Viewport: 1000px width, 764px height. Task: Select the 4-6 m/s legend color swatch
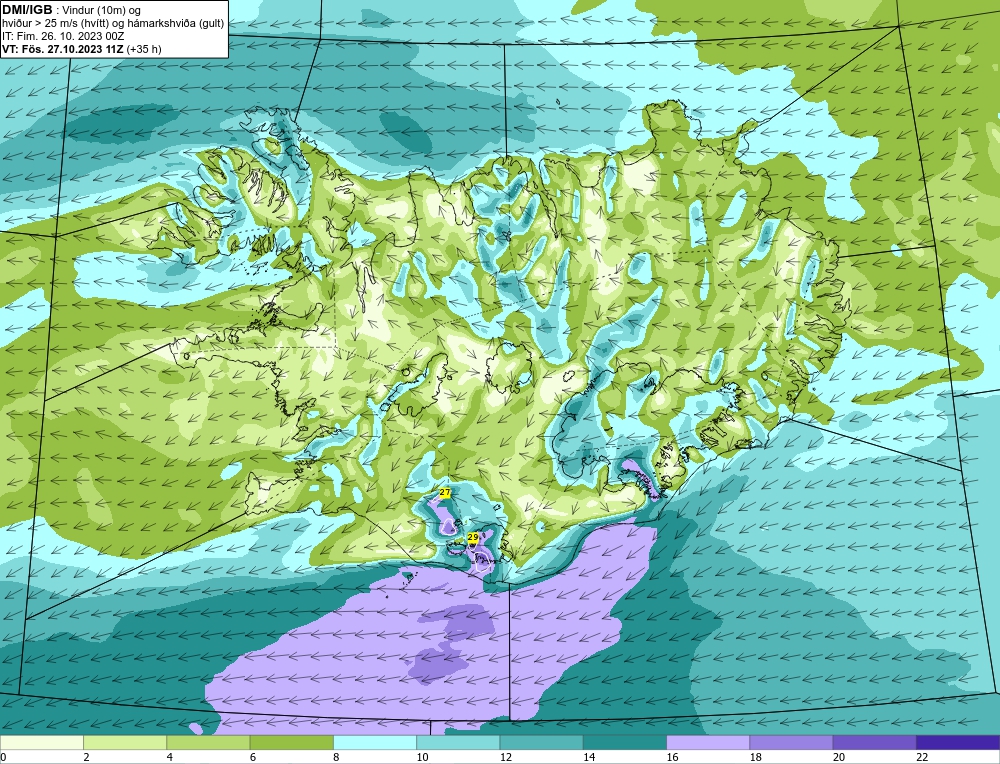click(209, 742)
